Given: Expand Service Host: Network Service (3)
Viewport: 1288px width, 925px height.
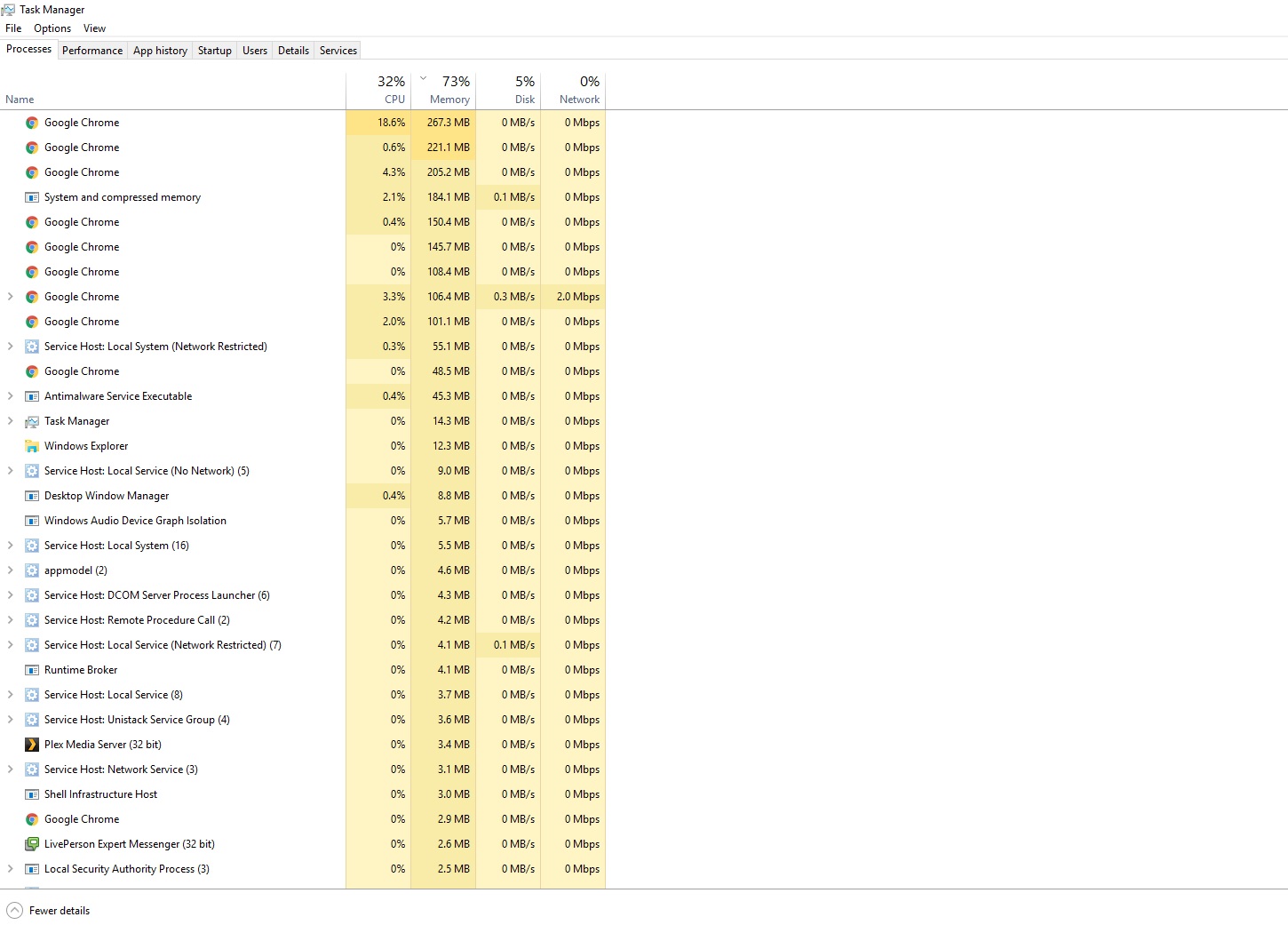Looking at the screenshot, I should click(11, 770).
